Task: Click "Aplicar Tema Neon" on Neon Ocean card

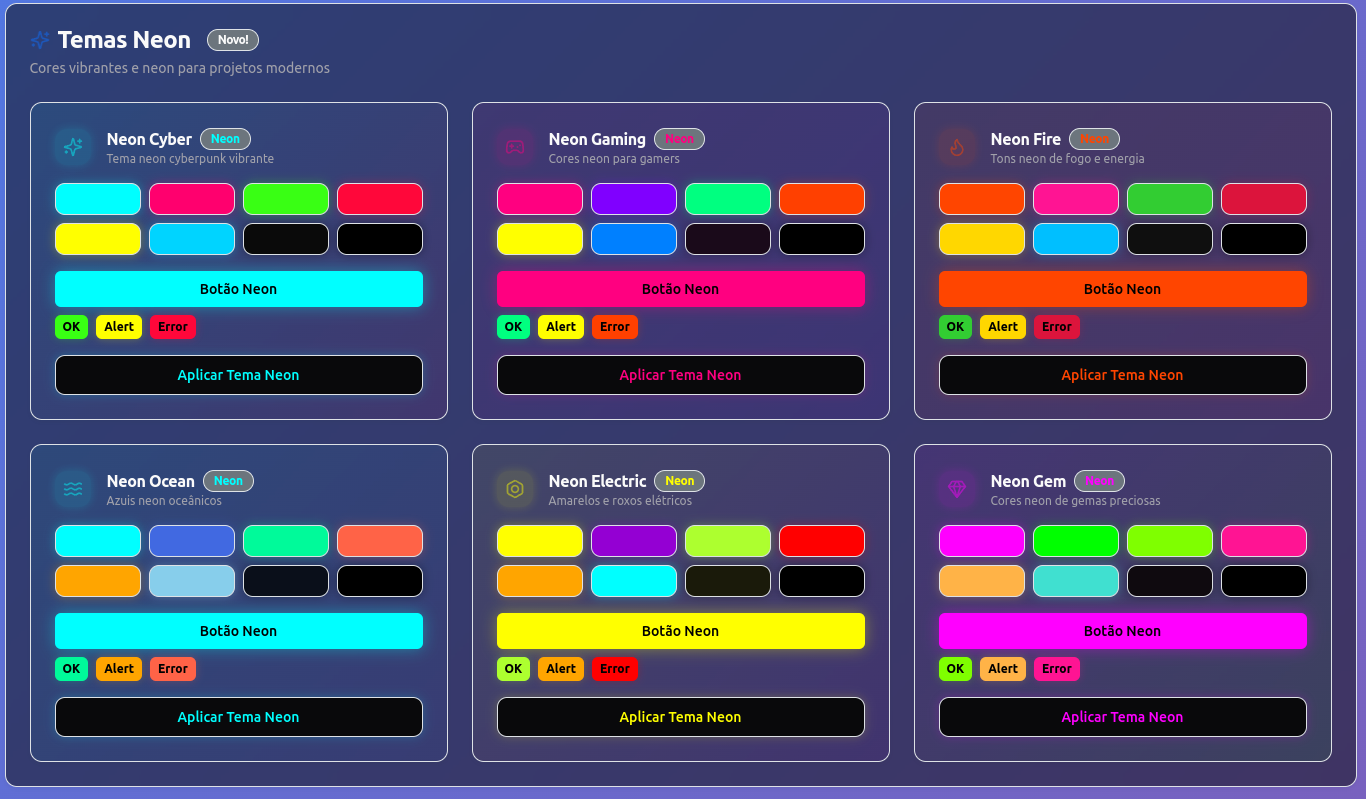Action: tap(238, 717)
